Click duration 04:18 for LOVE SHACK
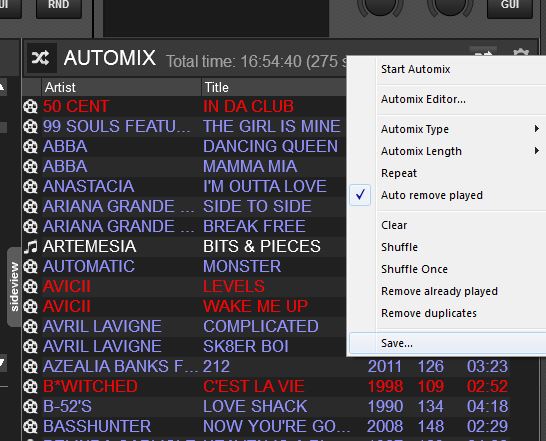Image resolution: width=546 pixels, height=441 pixels. pyautogui.click(x=488, y=407)
